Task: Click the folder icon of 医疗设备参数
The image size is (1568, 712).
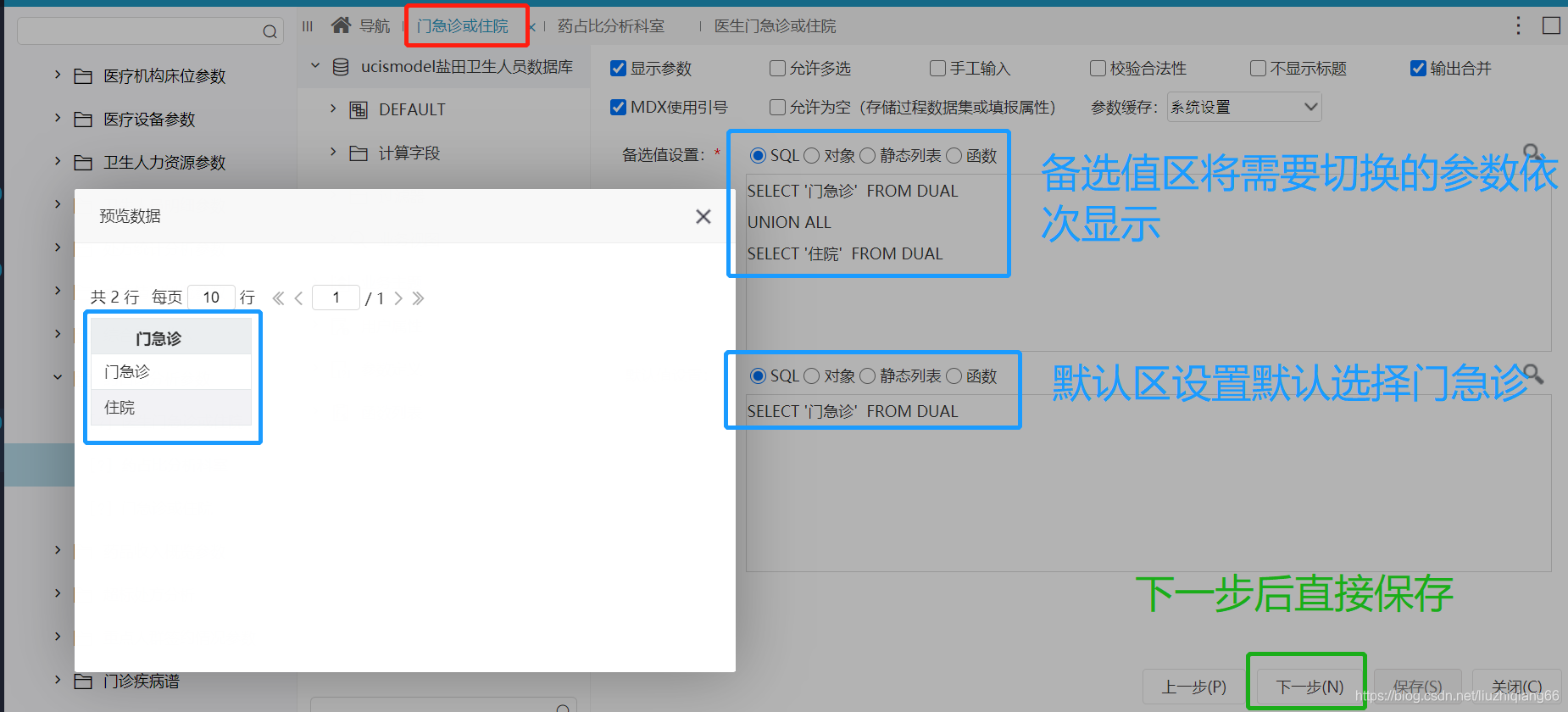Action: (x=83, y=120)
